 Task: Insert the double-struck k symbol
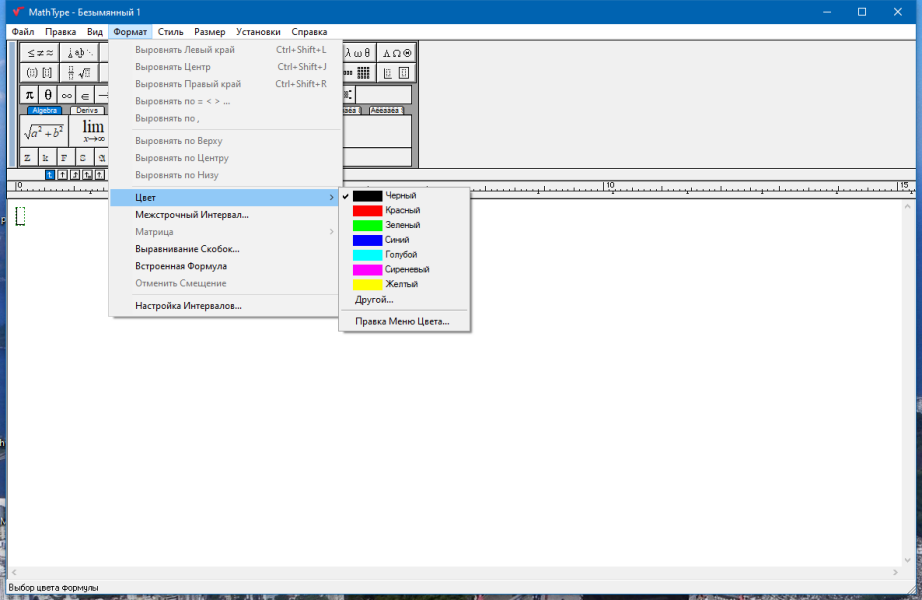[46, 157]
